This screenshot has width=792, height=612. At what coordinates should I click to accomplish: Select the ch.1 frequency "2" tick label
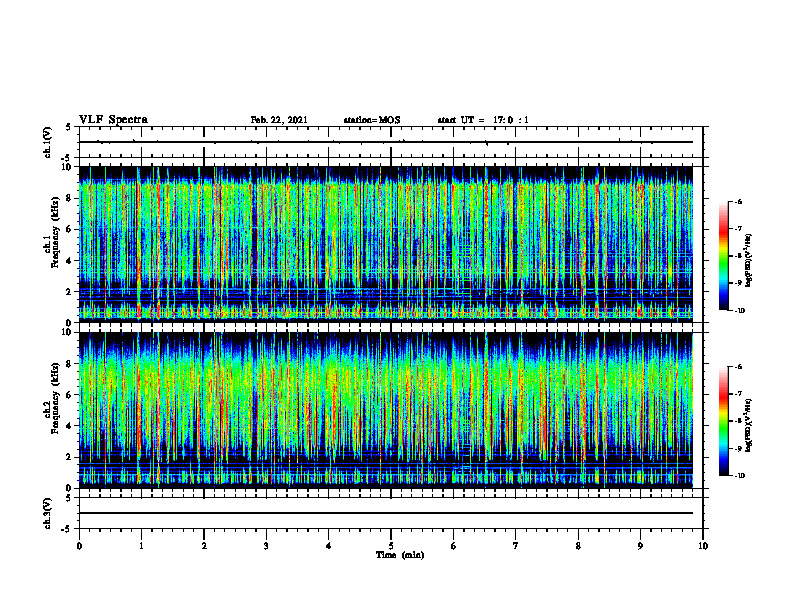[x=71, y=291]
